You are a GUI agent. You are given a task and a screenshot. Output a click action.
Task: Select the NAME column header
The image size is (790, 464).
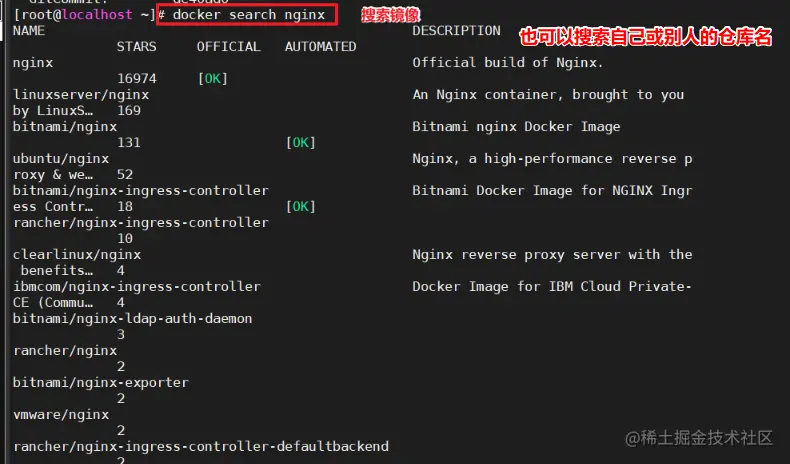pyautogui.click(x=29, y=31)
